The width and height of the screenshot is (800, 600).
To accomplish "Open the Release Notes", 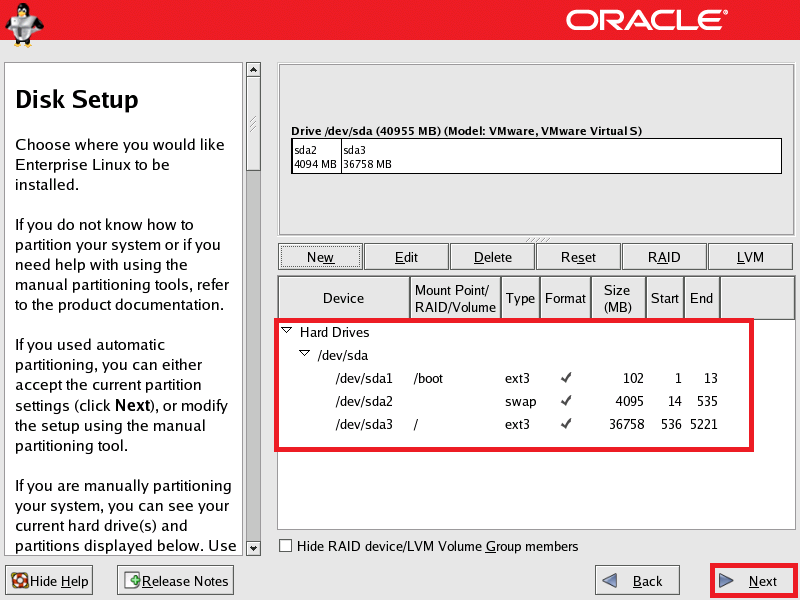I will (176, 581).
